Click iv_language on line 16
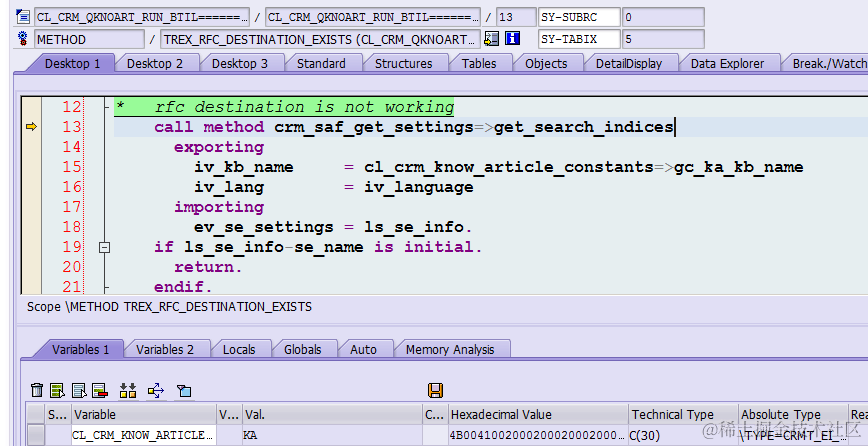Viewport: 868px width, 446px height. tap(419, 187)
